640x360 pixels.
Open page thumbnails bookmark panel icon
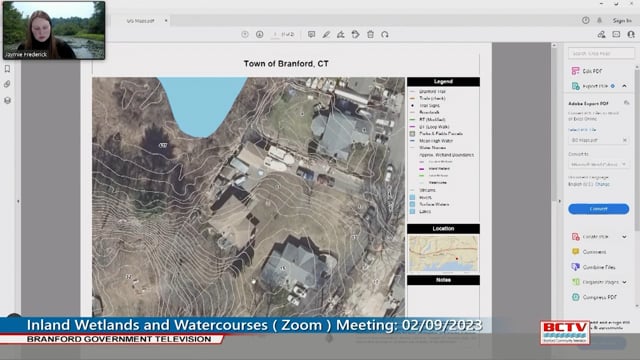[x=7, y=69]
